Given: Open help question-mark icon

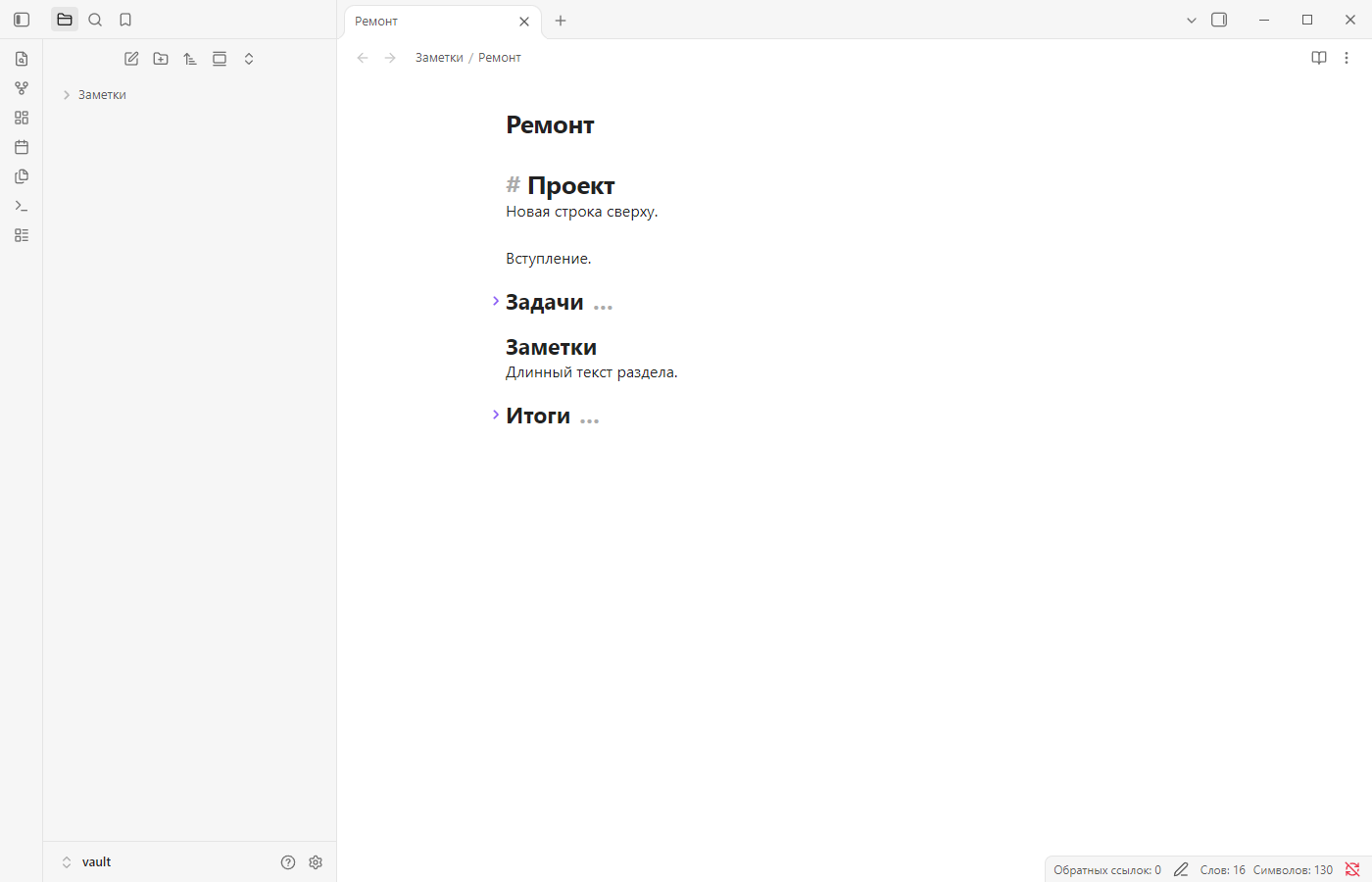Looking at the screenshot, I should pos(288,862).
